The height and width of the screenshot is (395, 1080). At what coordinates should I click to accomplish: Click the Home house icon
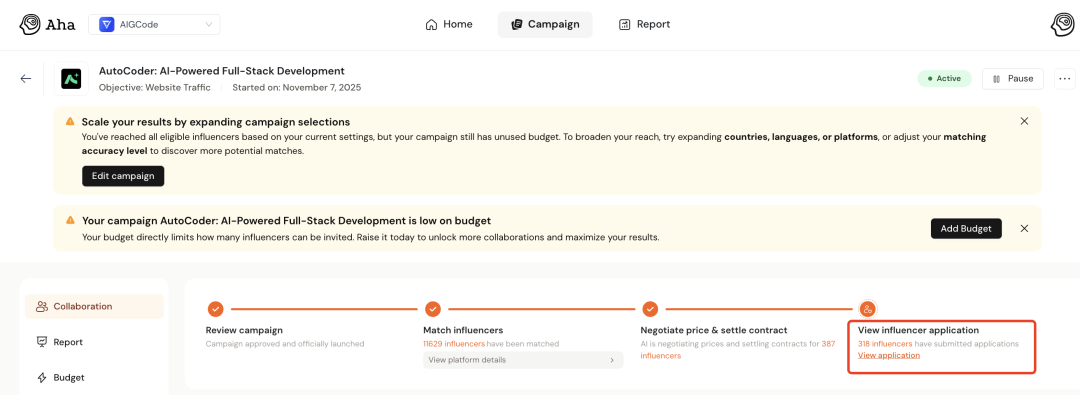[432, 25]
